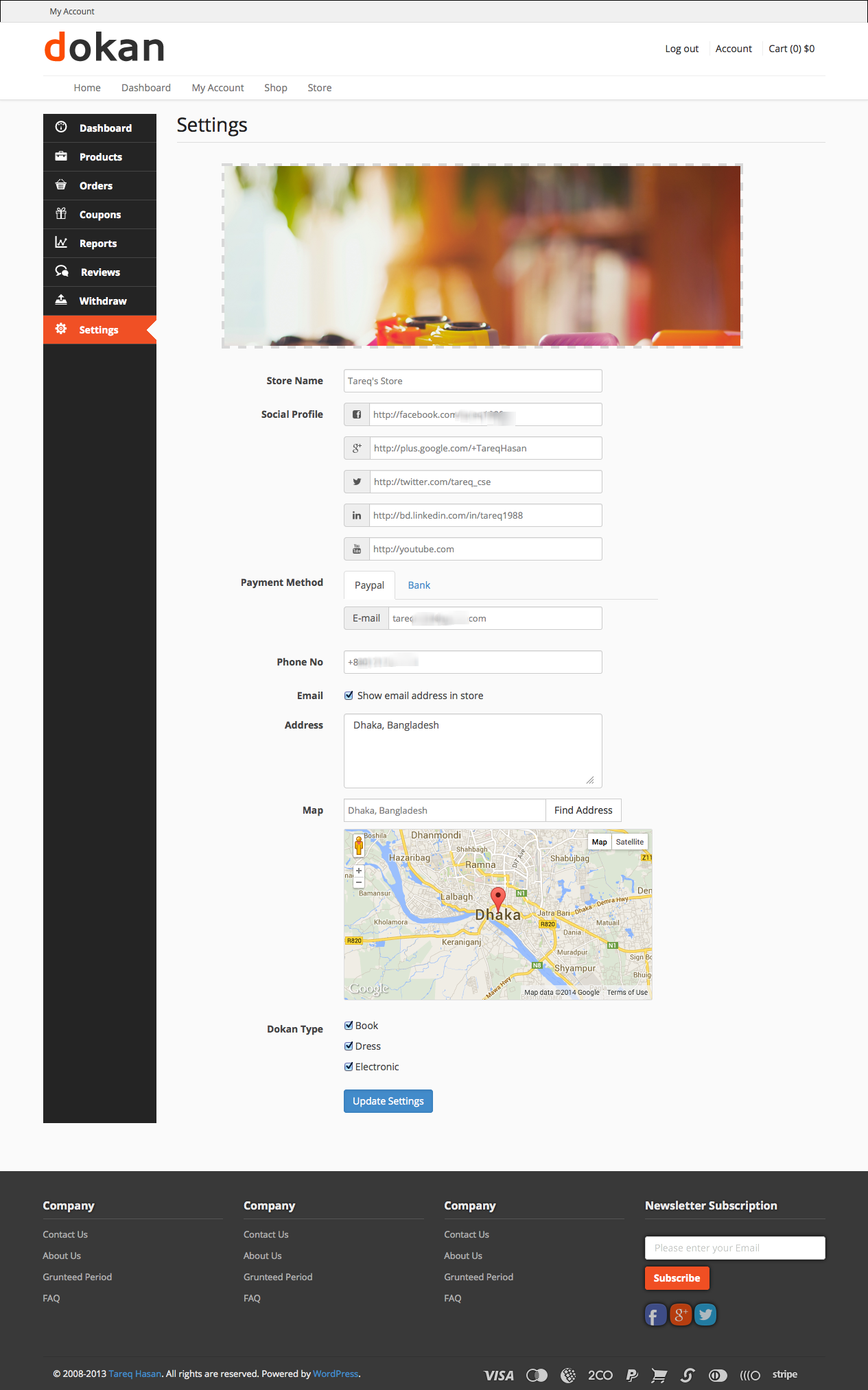
Task: Zoom in the map with plus icon
Action: click(358, 871)
